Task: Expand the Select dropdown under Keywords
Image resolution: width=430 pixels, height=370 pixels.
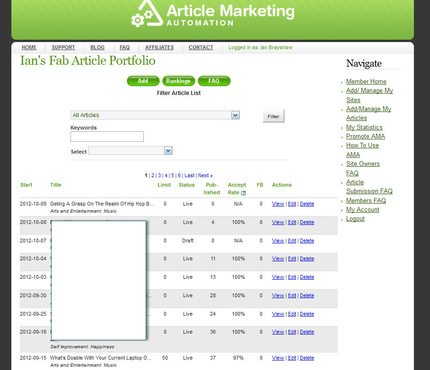Action: (130, 151)
